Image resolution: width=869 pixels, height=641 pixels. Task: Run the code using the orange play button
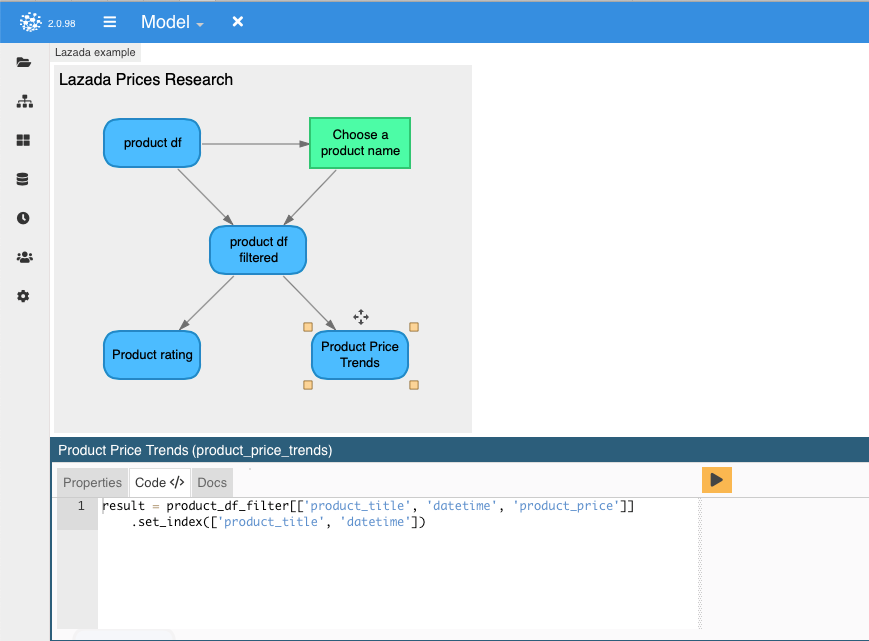716,480
